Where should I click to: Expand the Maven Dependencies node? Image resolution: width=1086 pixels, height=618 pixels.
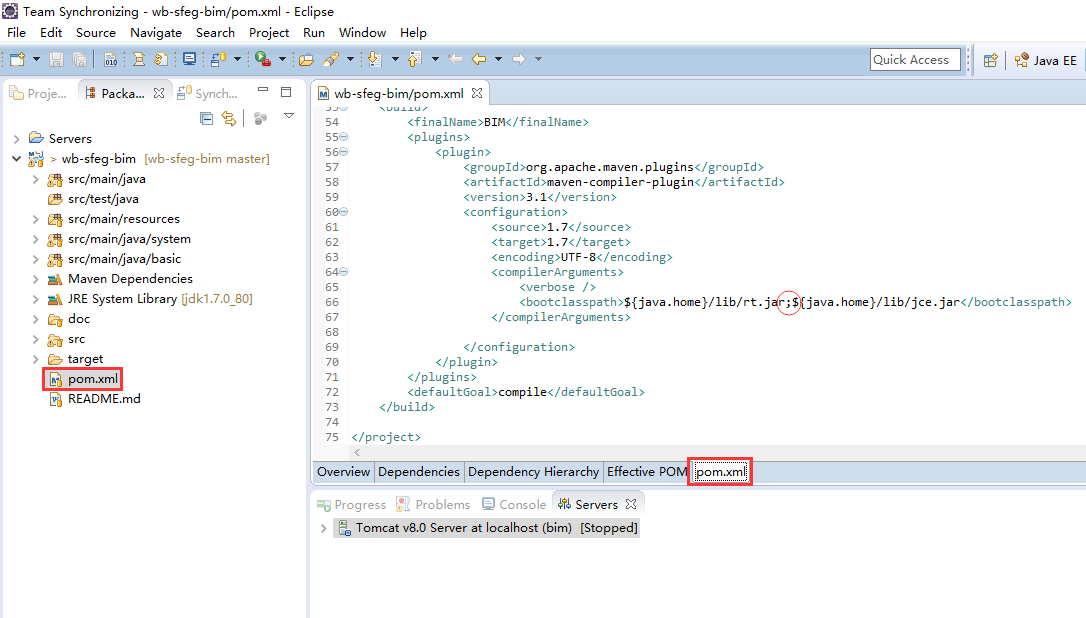(x=35, y=279)
